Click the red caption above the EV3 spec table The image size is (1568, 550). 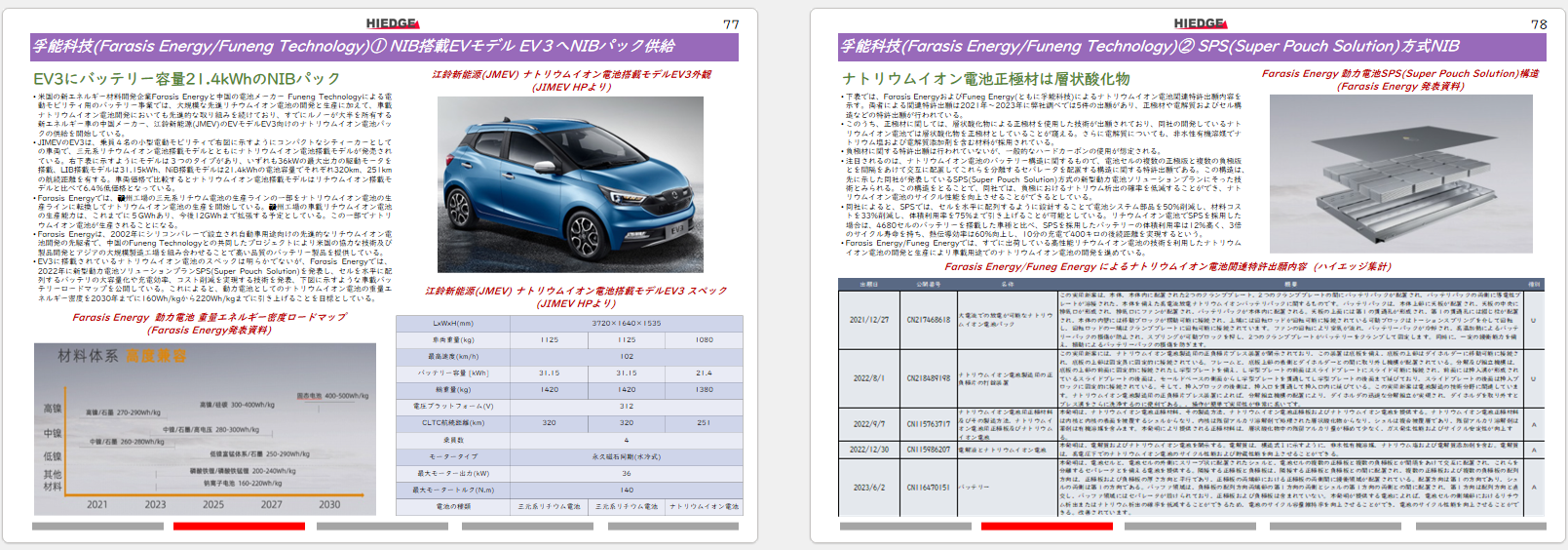[x=575, y=296]
